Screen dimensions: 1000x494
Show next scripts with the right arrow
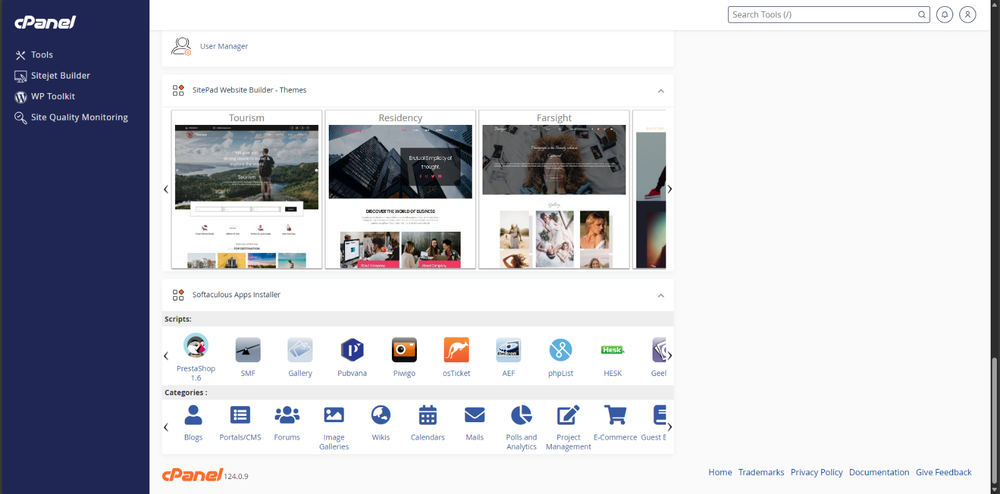pos(670,356)
